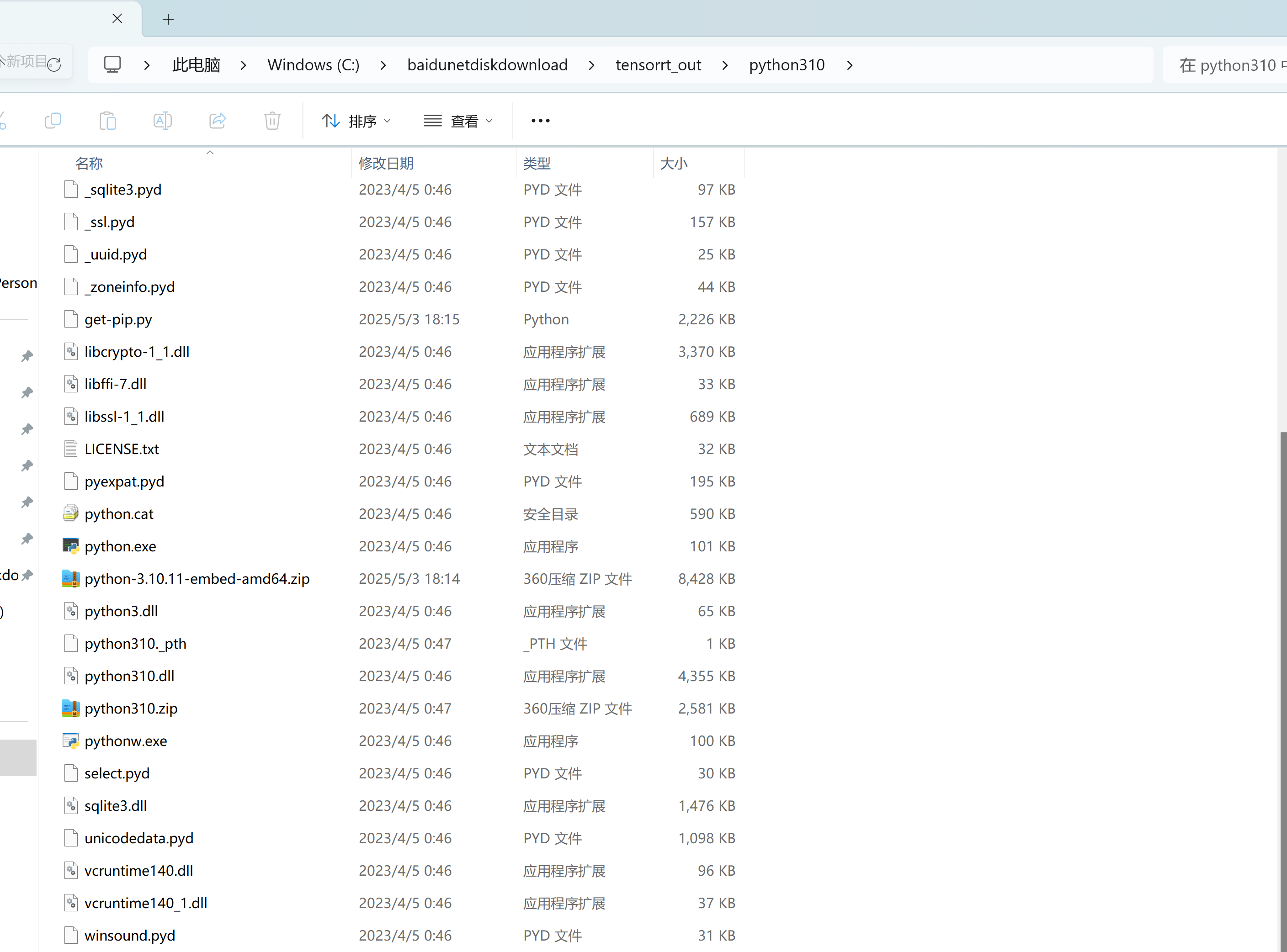Click the Delete trash bin icon

point(272,121)
